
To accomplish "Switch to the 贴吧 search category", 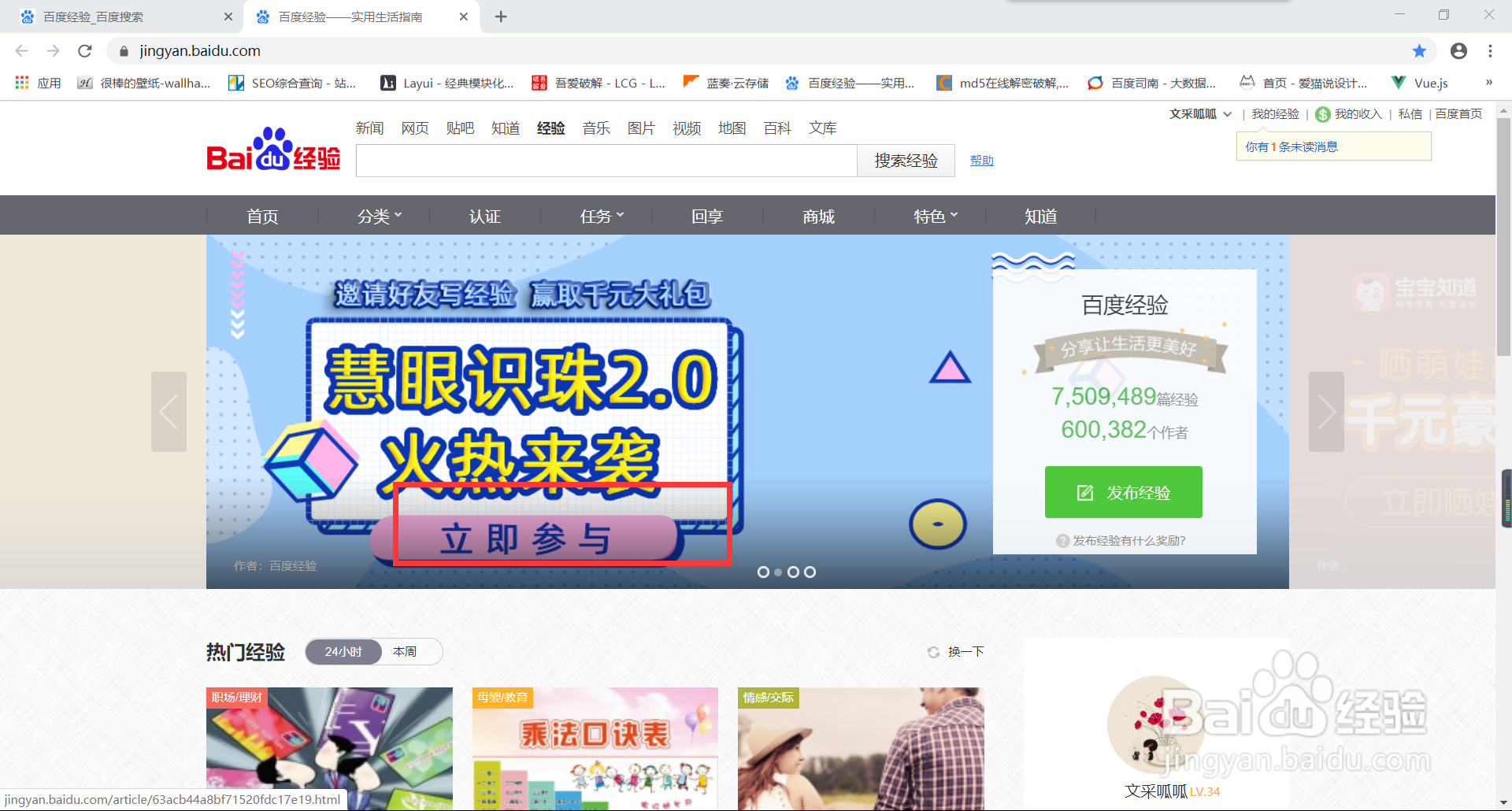I will 460,128.
